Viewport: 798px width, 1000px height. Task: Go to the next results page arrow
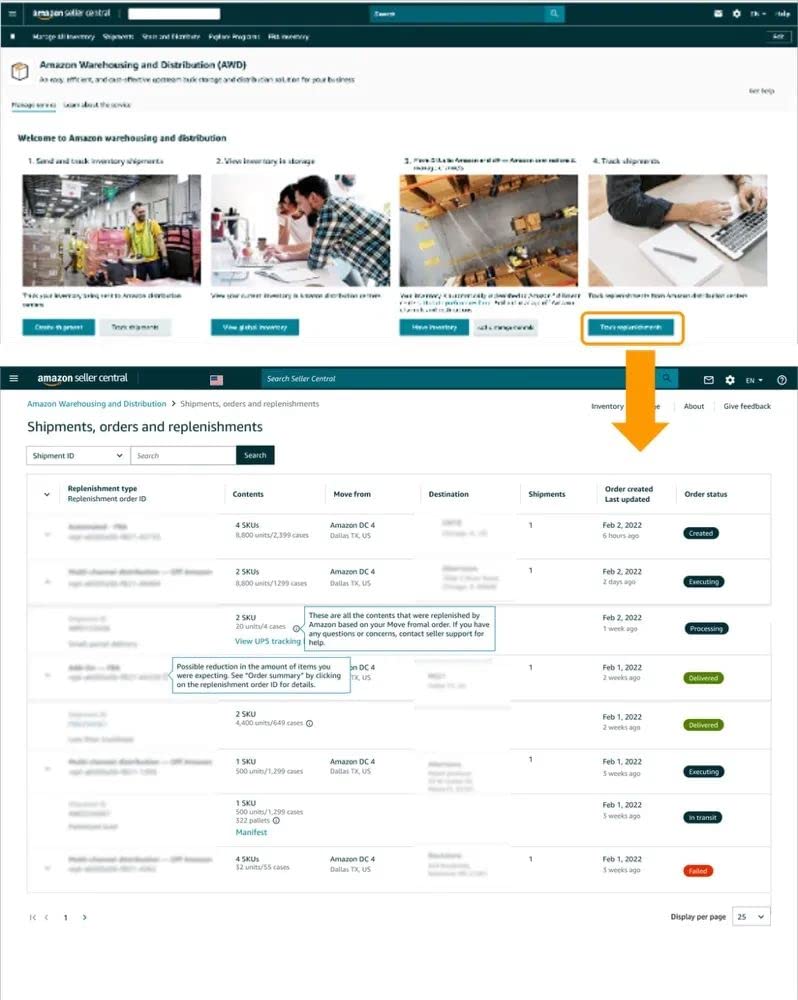tap(84, 917)
